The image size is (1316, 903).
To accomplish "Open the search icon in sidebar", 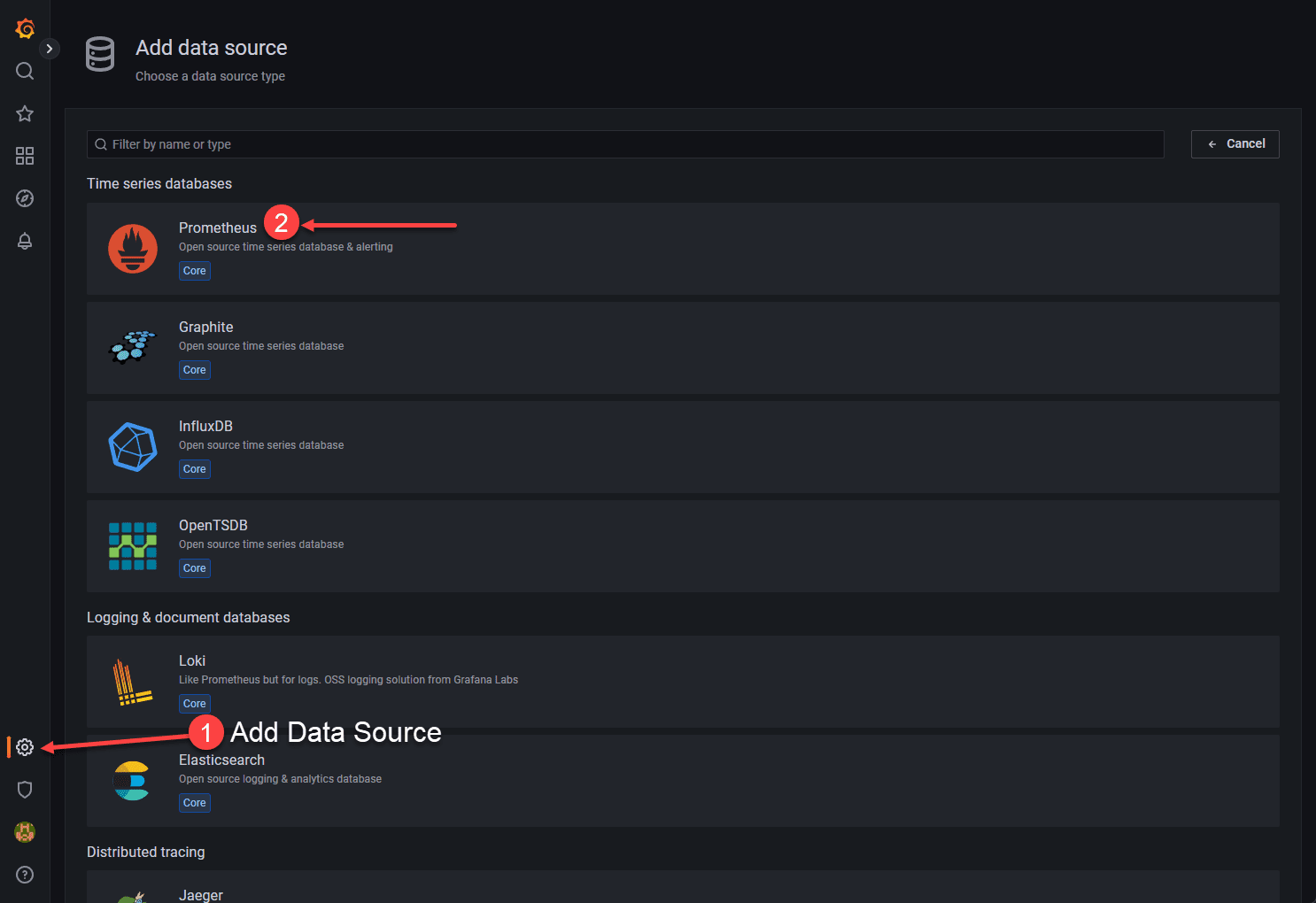I will (25, 71).
